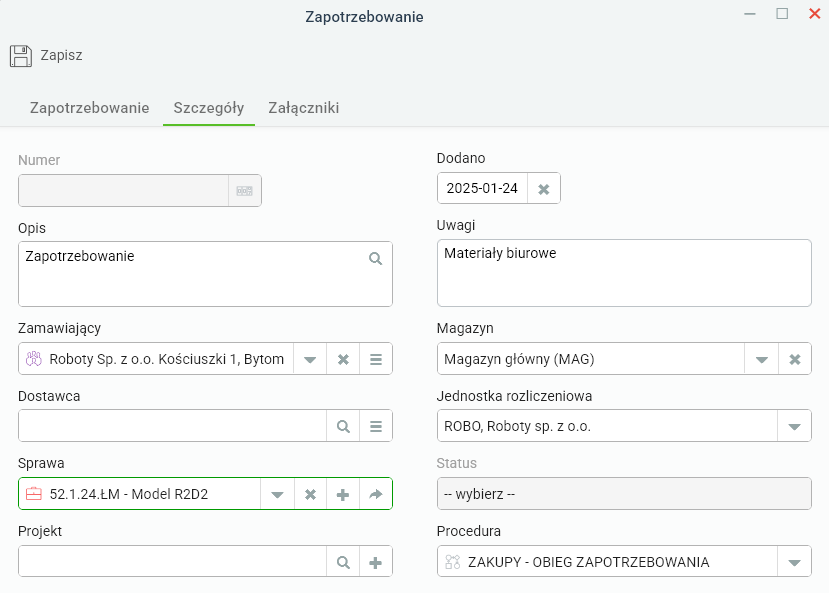Click 'Magazyn główny (MAG)' value
This screenshot has width=829, height=593.
[x=519, y=359]
